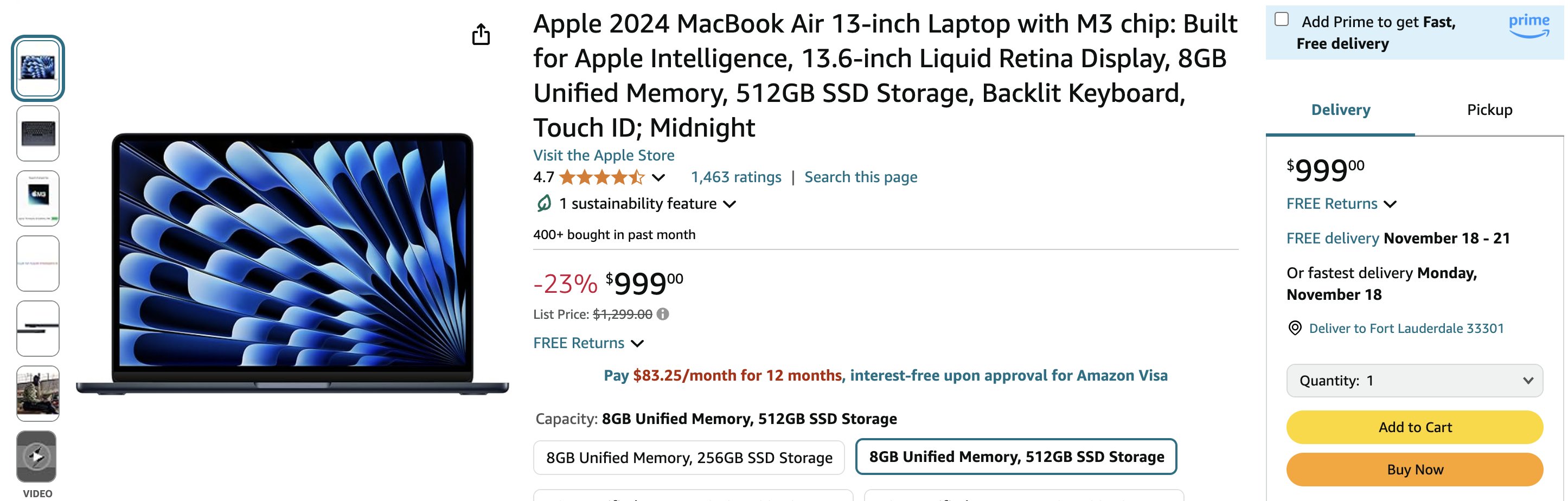
Task: Click the star rating icons
Action: [x=601, y=177]
